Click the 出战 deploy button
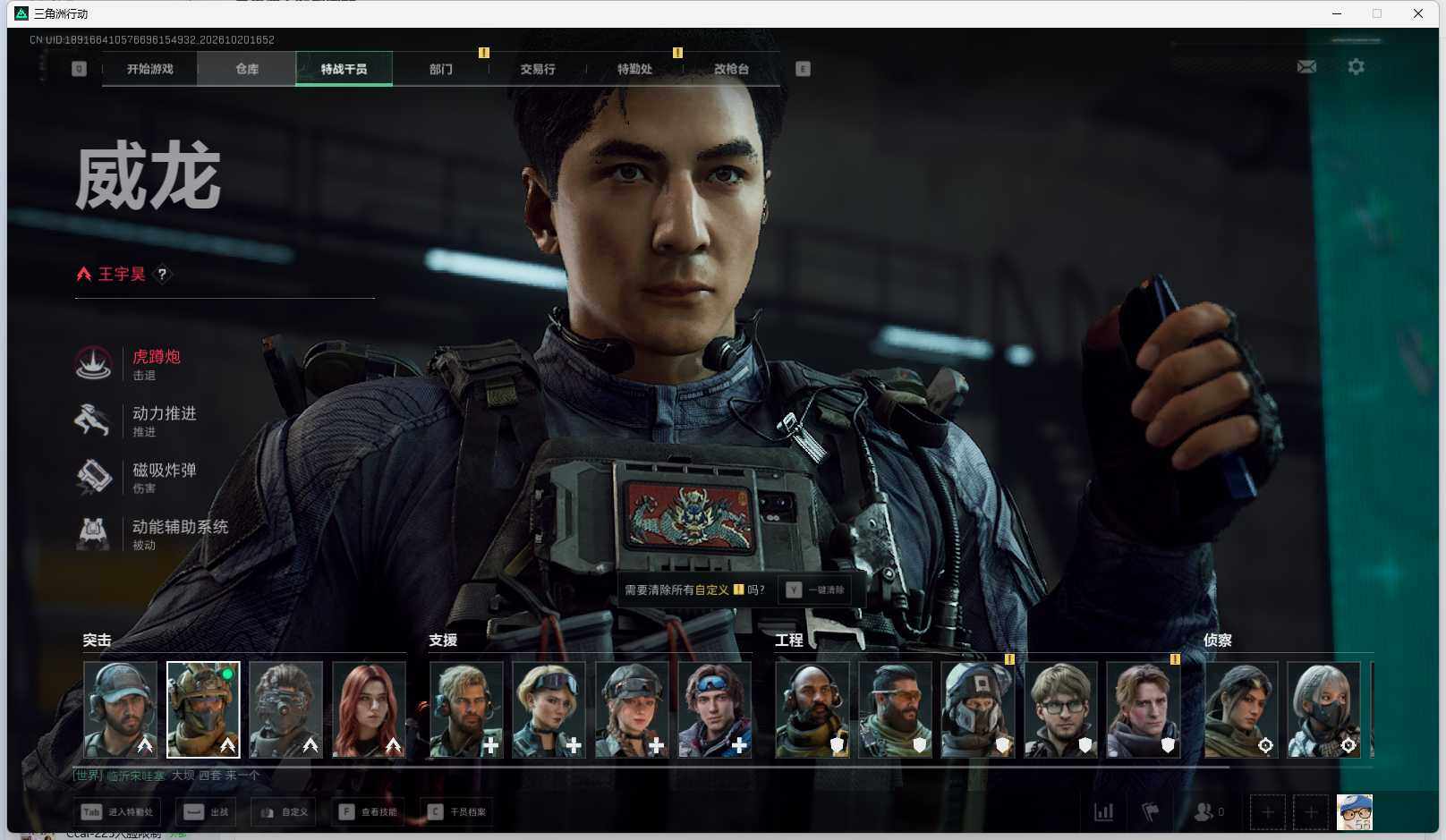This screenshot has width=1446, height=840. 206,812
